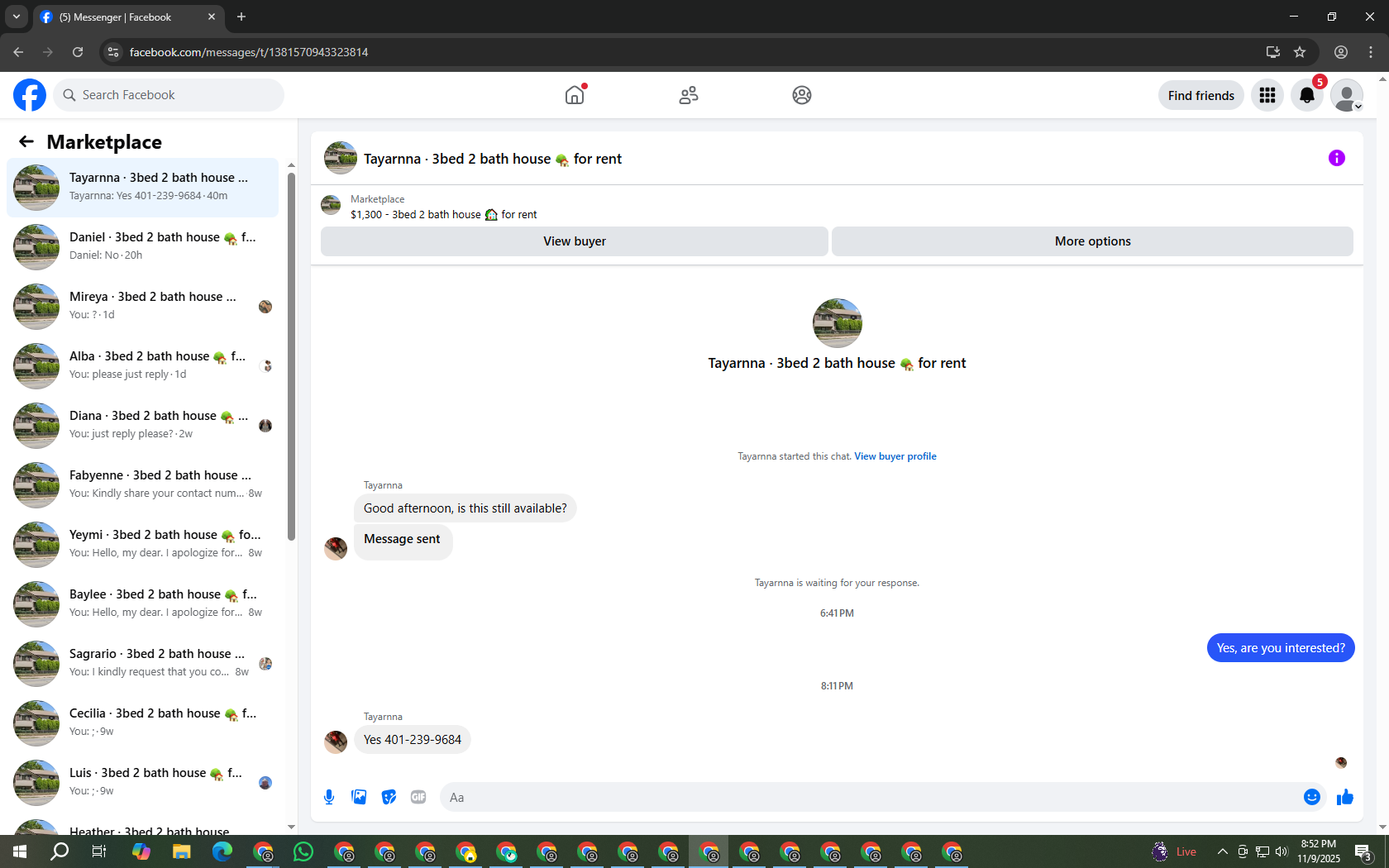This screenshot has width=1389, height=868.
Task: Click 'Good afternoon, is this still available?' message
Action: click(x=465, y=508)
